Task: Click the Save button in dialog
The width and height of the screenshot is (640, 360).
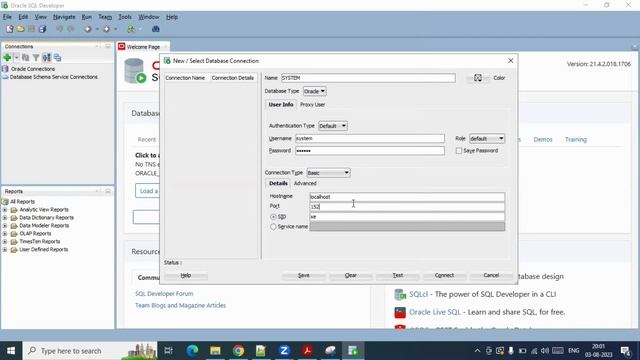Action: tap(303, 276)
